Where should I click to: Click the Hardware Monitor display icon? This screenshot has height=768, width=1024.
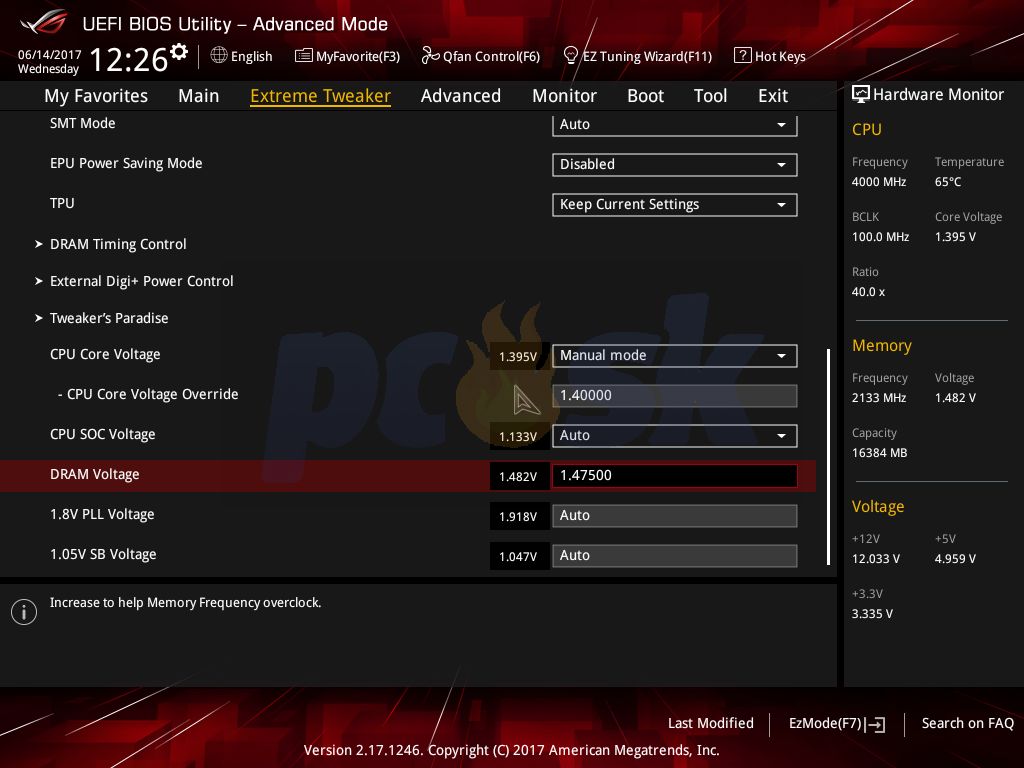click(x=861, y=94)
